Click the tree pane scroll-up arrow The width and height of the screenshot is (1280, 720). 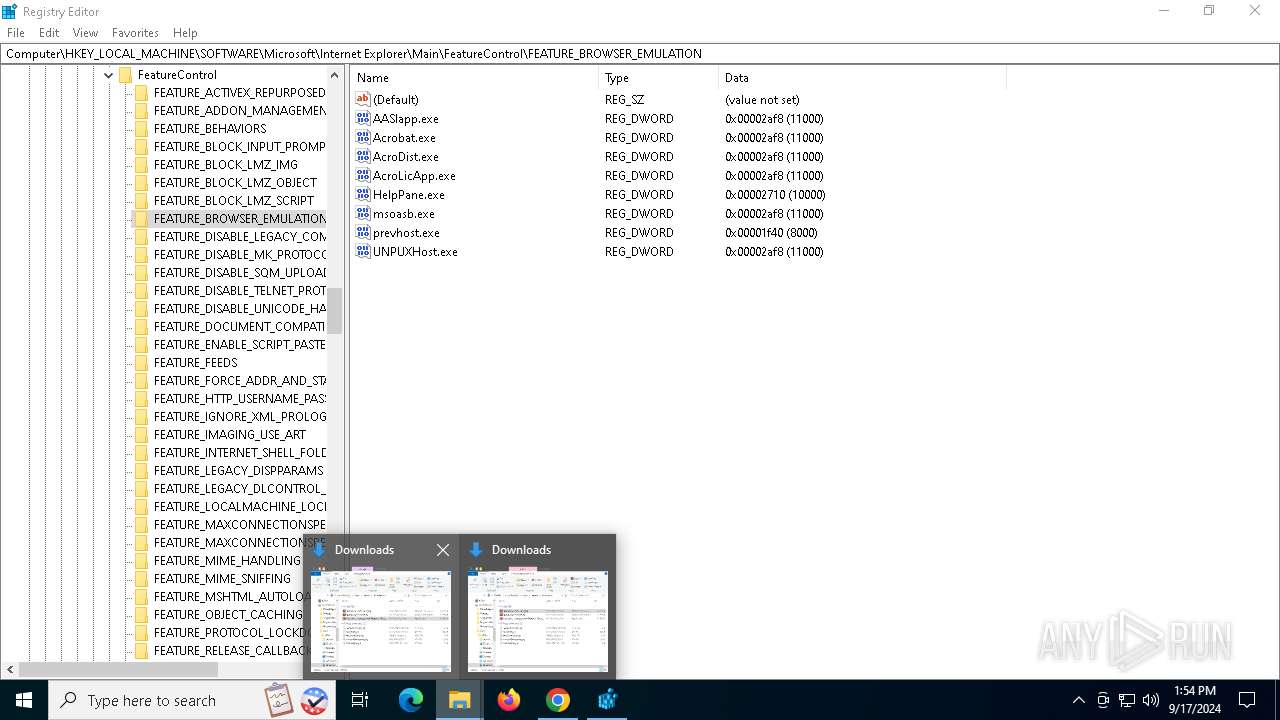(335, 75)
